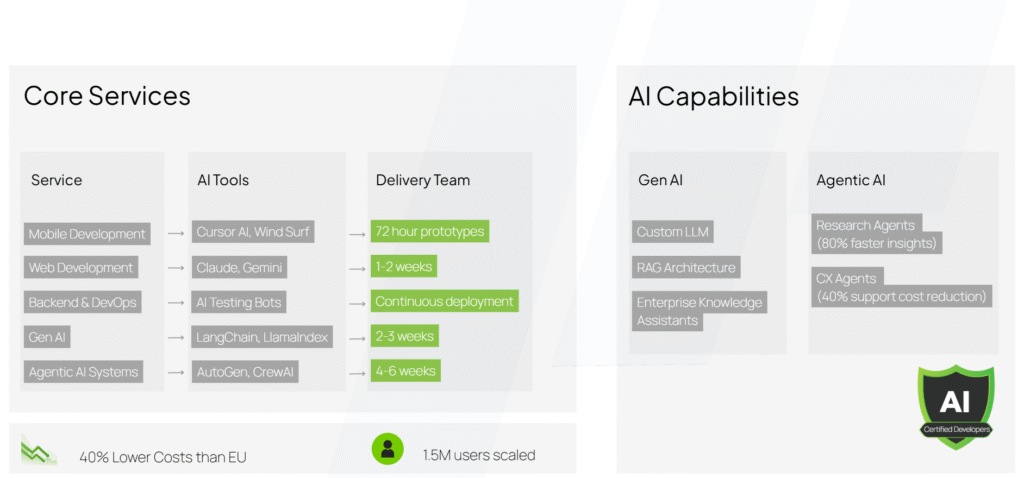
Task: Click the declining costs chart icon
Action: pyautogui.click(x=38, y=453)
